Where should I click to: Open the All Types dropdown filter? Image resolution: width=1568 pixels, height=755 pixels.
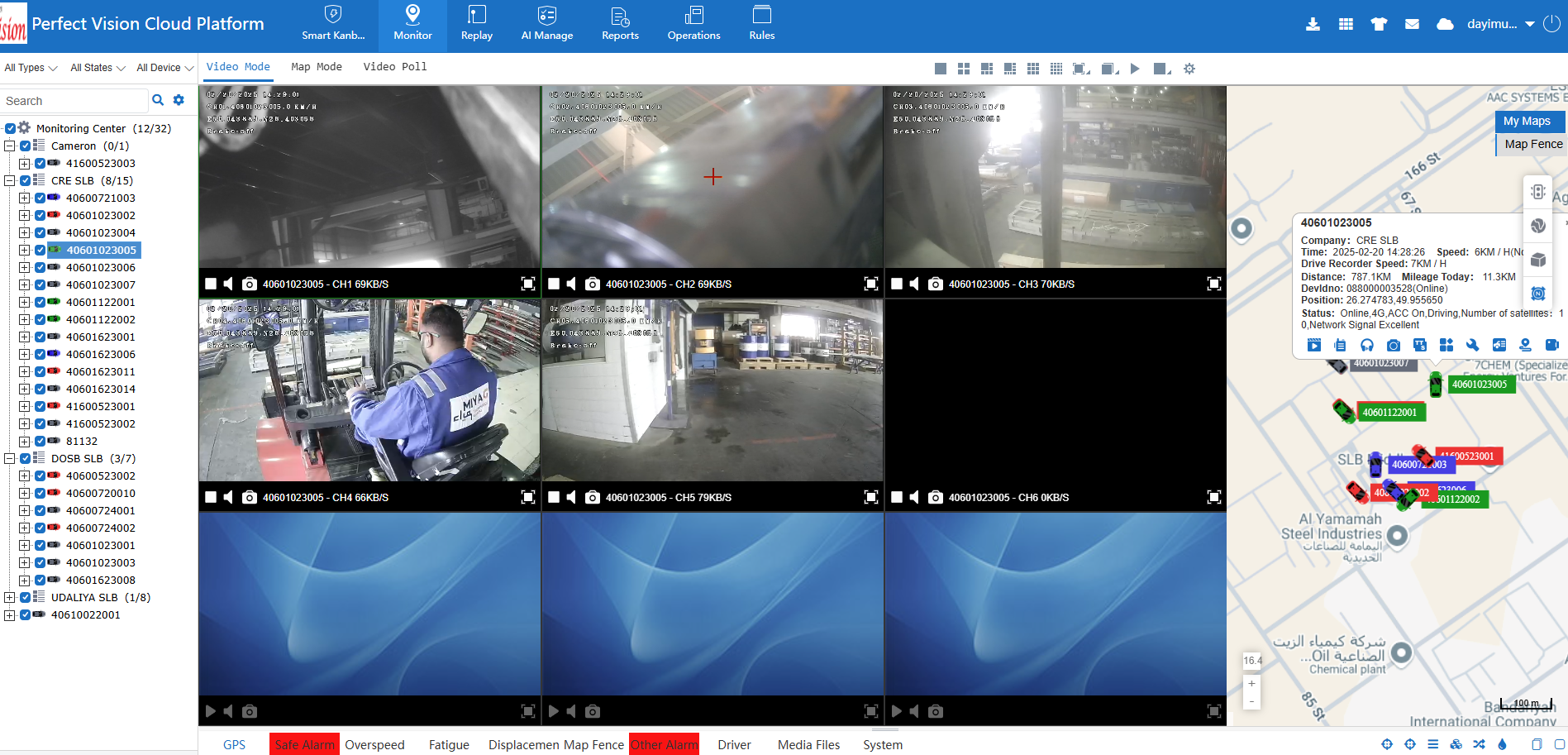pos(31,68)
